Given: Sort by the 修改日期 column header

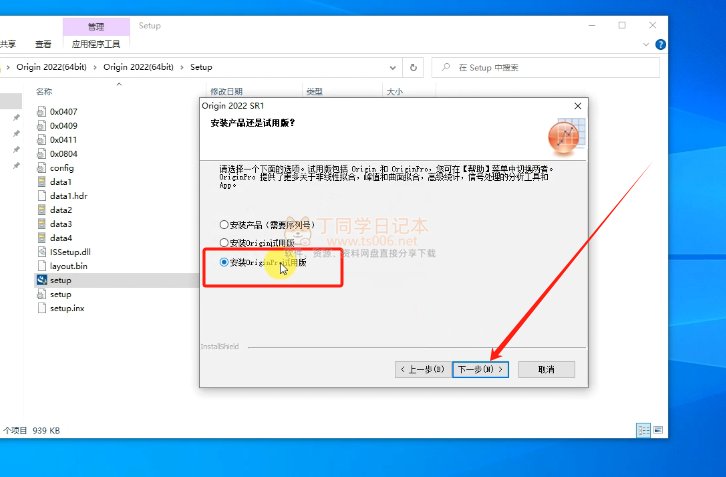Looking at the screenshot, I should click(x=226, y=92).
